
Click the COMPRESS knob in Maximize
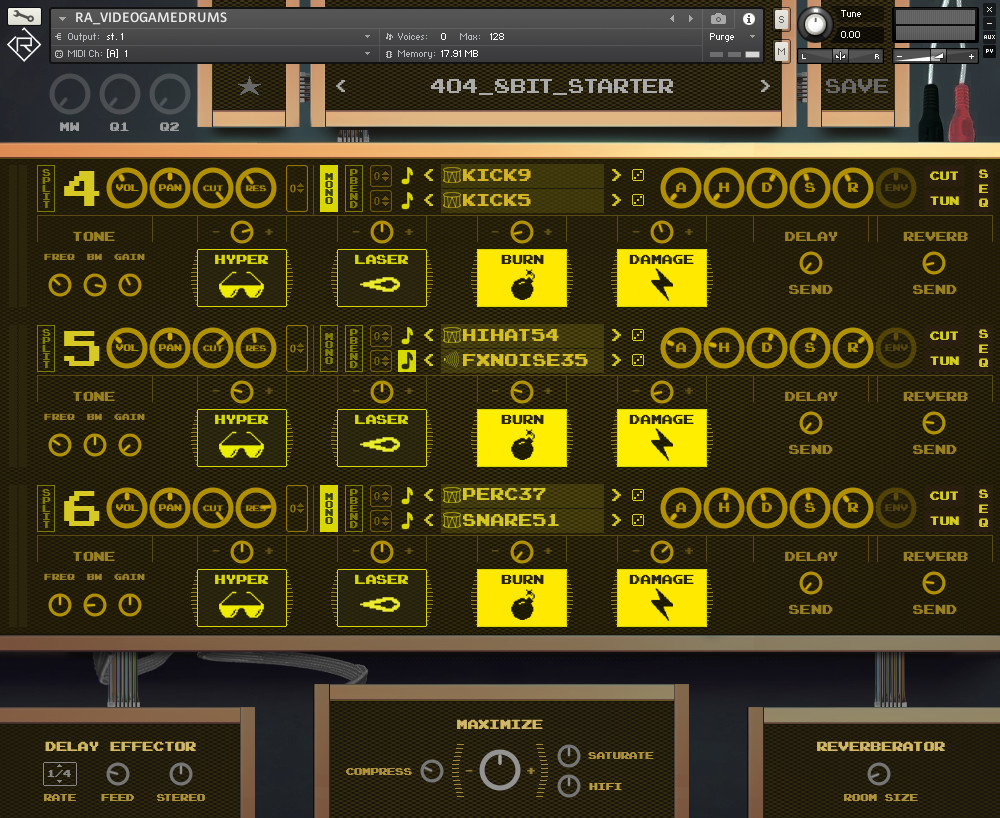tap(432, 771)
